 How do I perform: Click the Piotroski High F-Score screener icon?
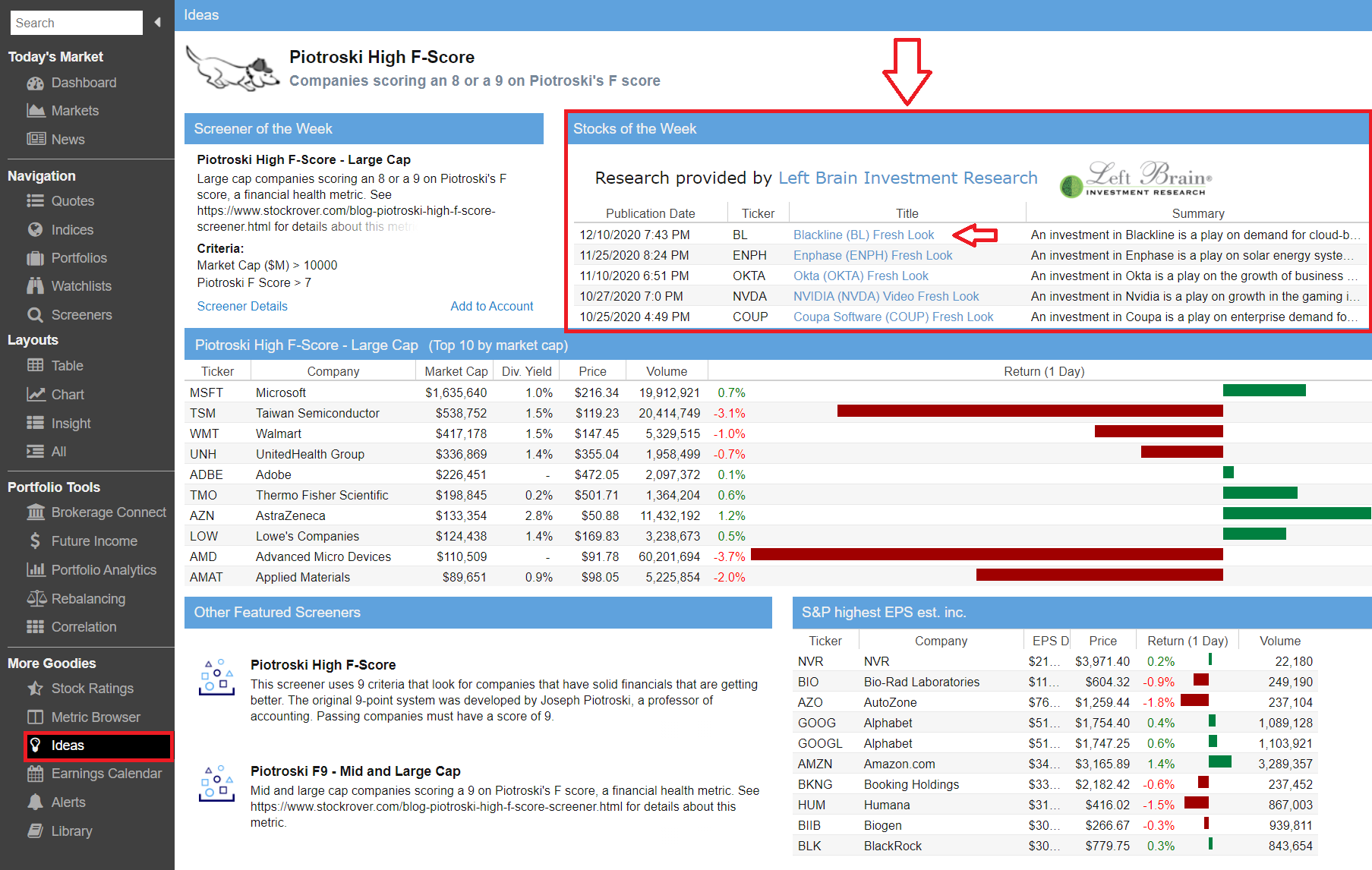point(216,677)
